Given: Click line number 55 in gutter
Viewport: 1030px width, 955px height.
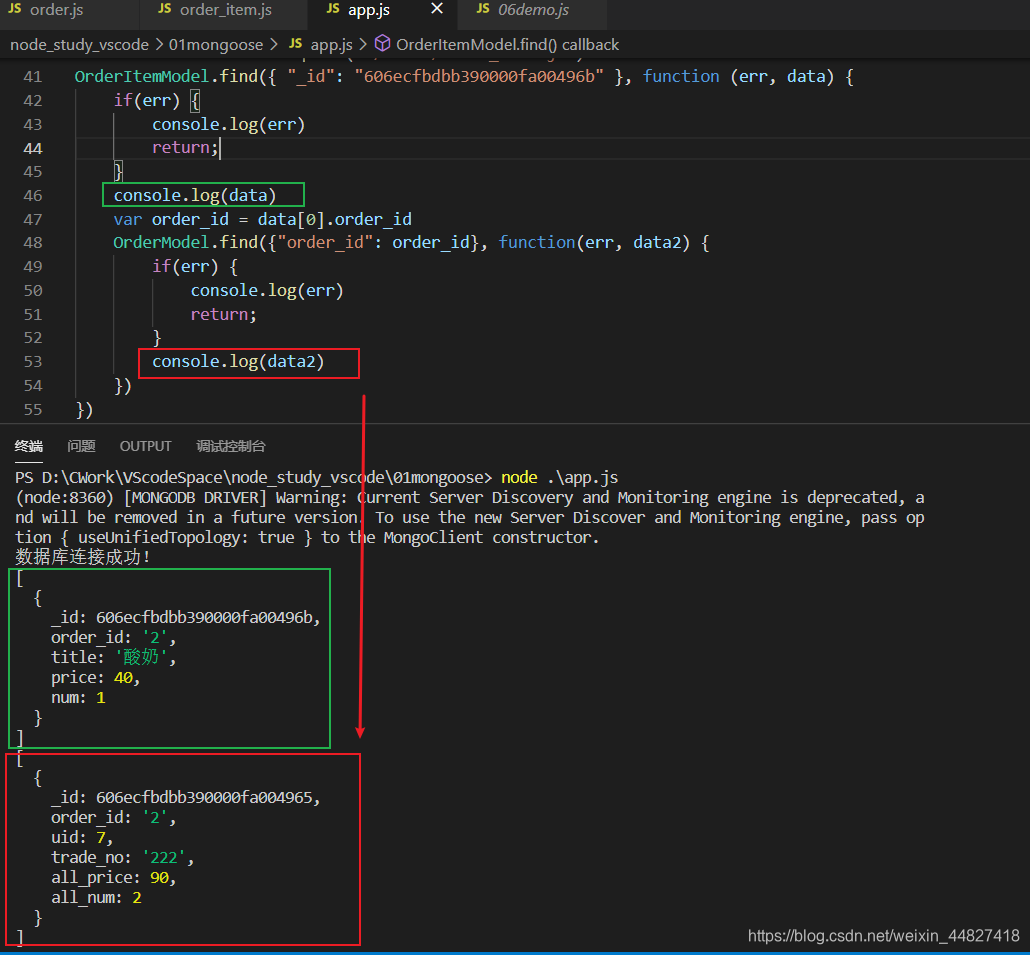Looking at the screenshot, I should click(x=33, y=410).
